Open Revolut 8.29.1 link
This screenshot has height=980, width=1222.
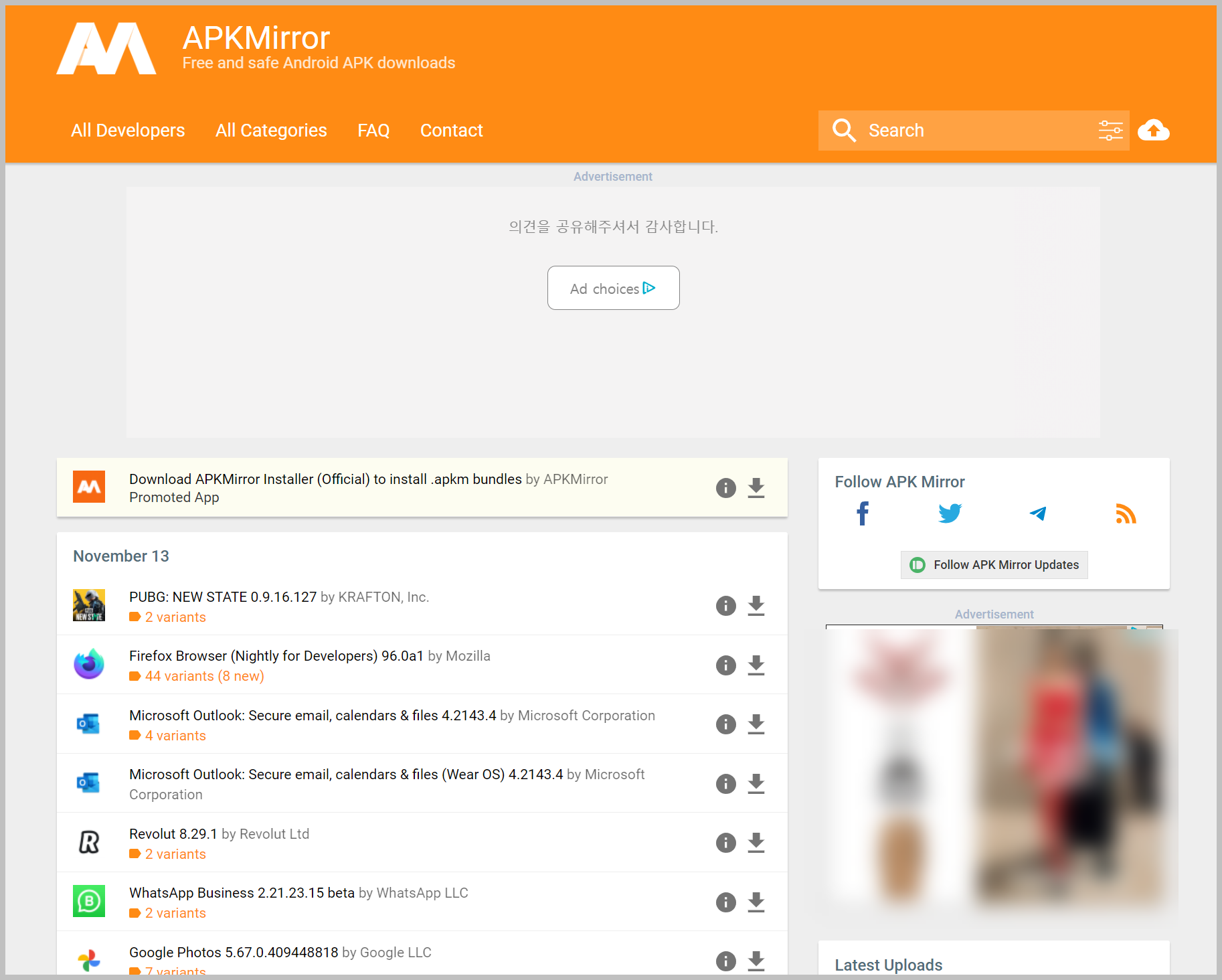coord(173,834)
